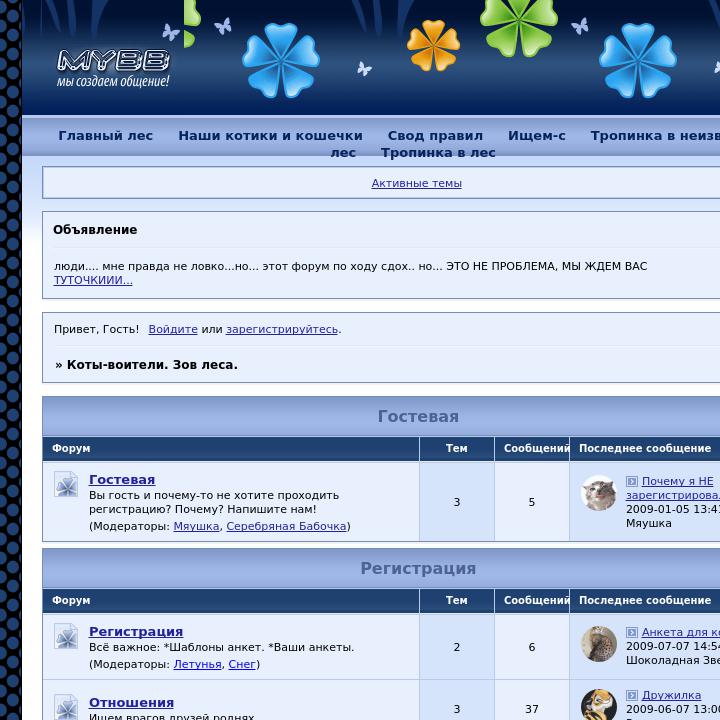Collapse the Гостевая category header
This screenshot has width=720, height=720.
click(418, 417)
